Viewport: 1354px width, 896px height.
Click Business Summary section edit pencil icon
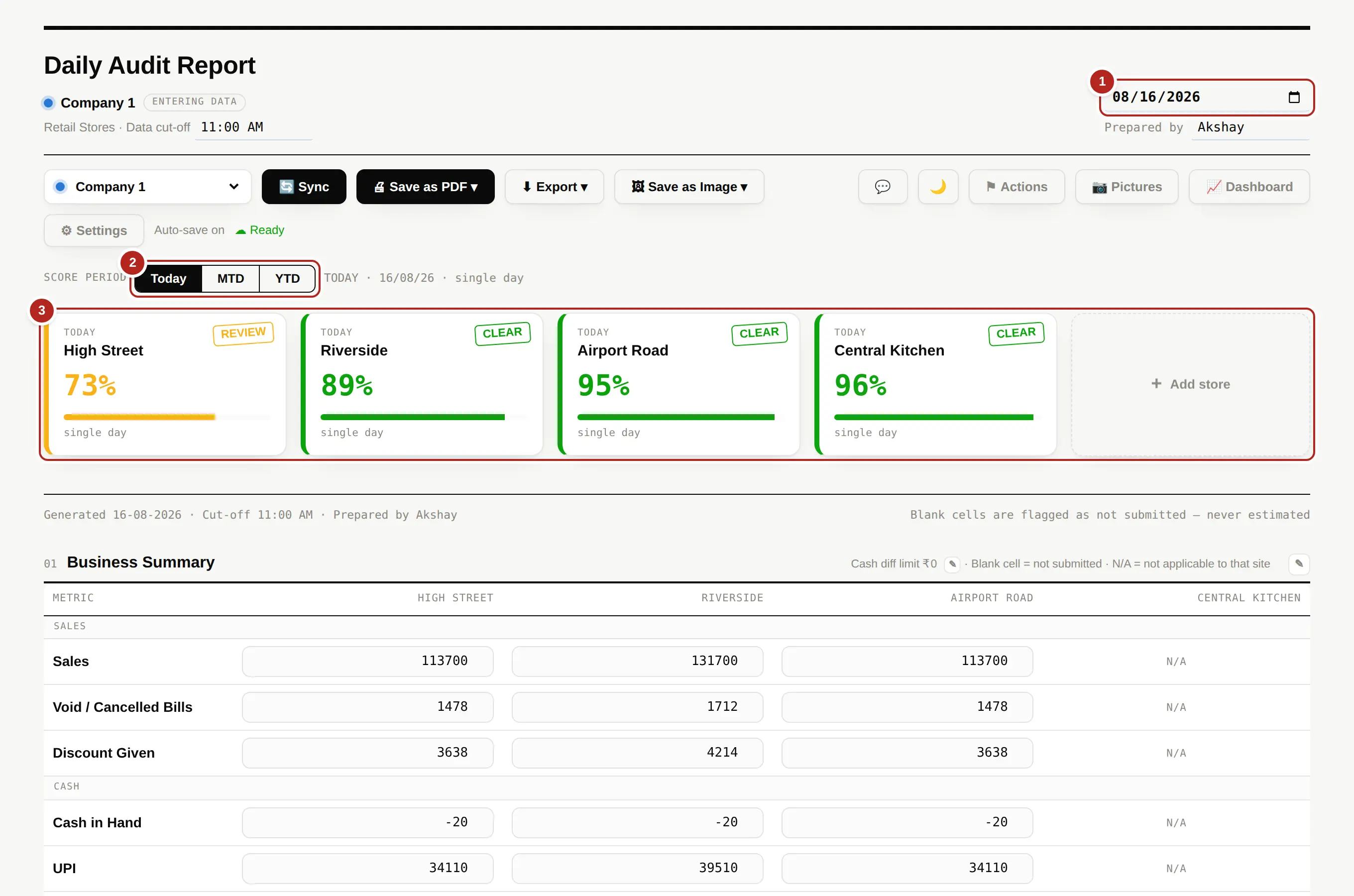tap(1299, 564)
